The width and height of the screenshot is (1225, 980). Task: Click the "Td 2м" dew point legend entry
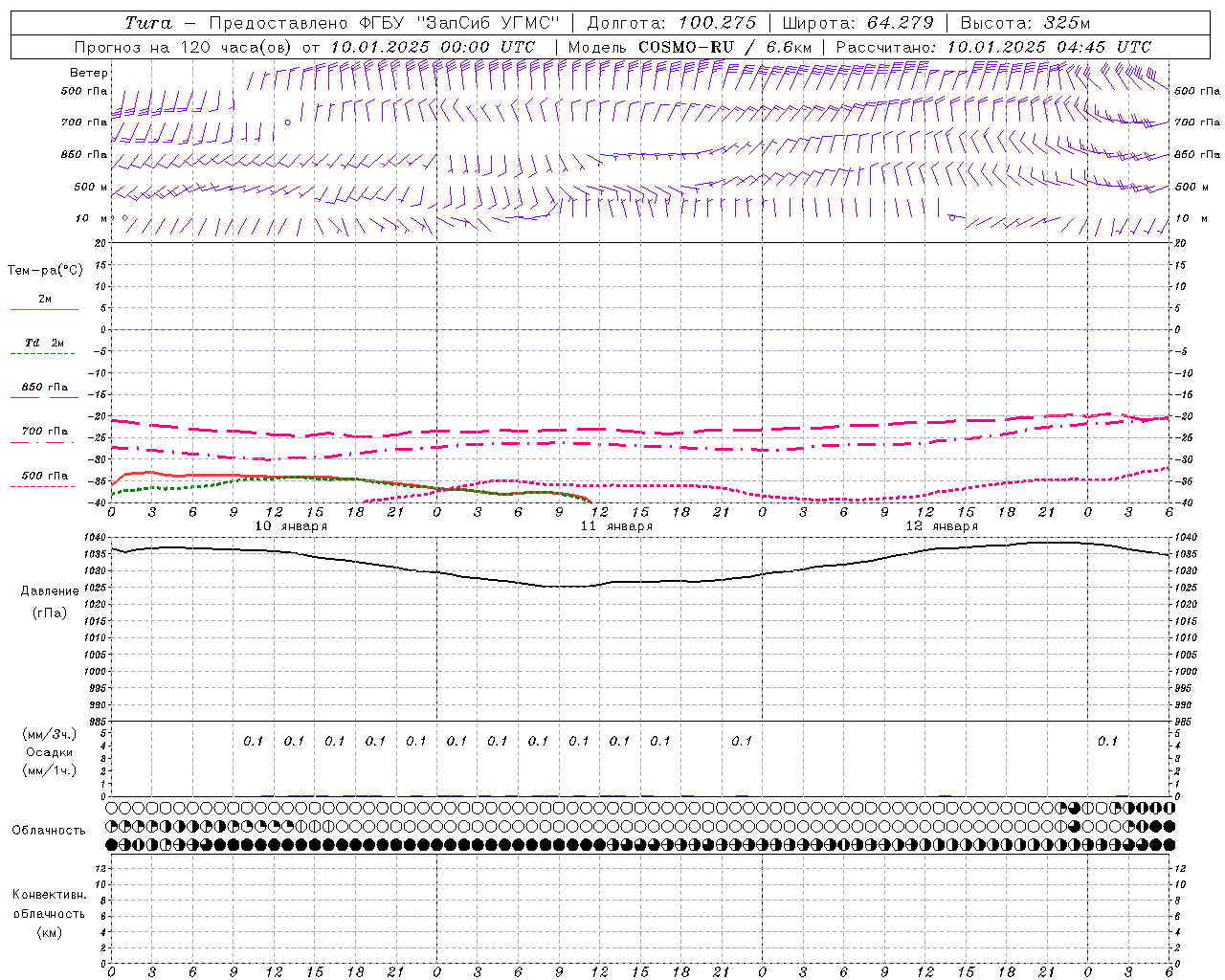coord(45,343)
